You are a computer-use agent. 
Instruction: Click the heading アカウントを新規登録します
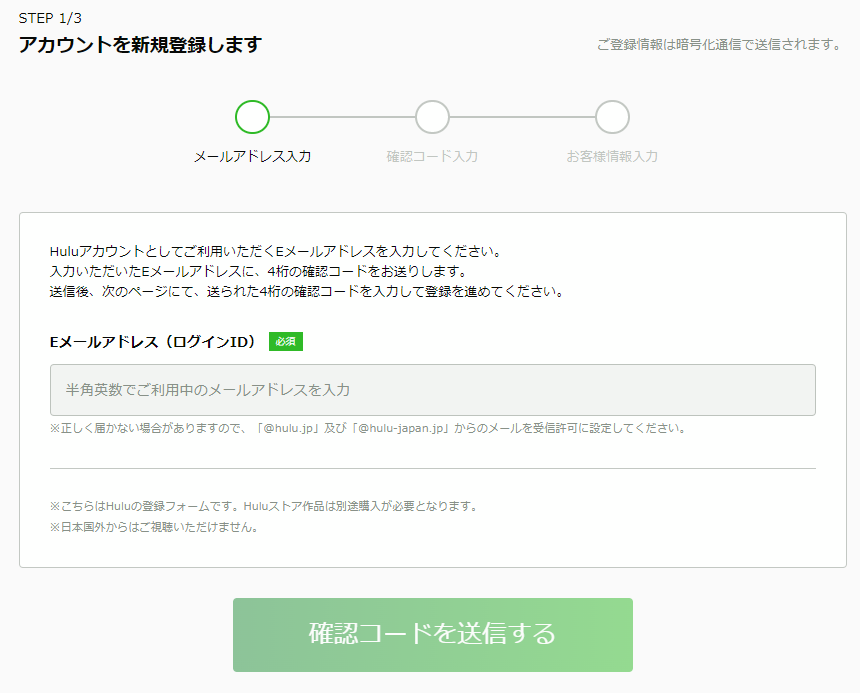click(140, 44)
